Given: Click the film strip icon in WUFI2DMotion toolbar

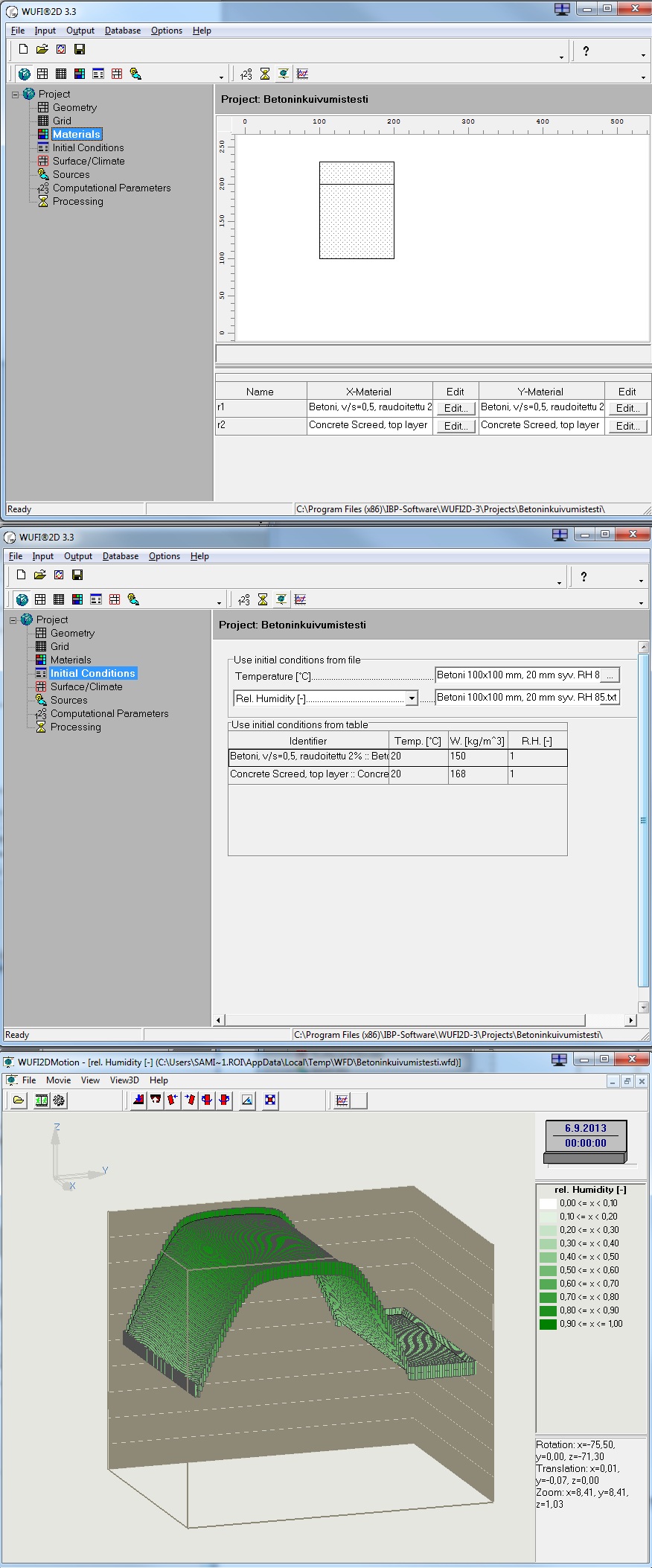Looking at the screenshot, I should [42, 1100].
